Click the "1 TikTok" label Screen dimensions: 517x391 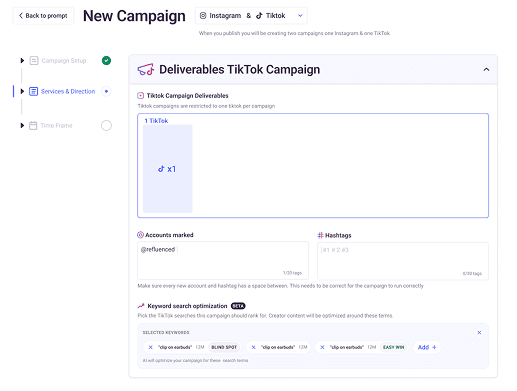pos(156,121)
